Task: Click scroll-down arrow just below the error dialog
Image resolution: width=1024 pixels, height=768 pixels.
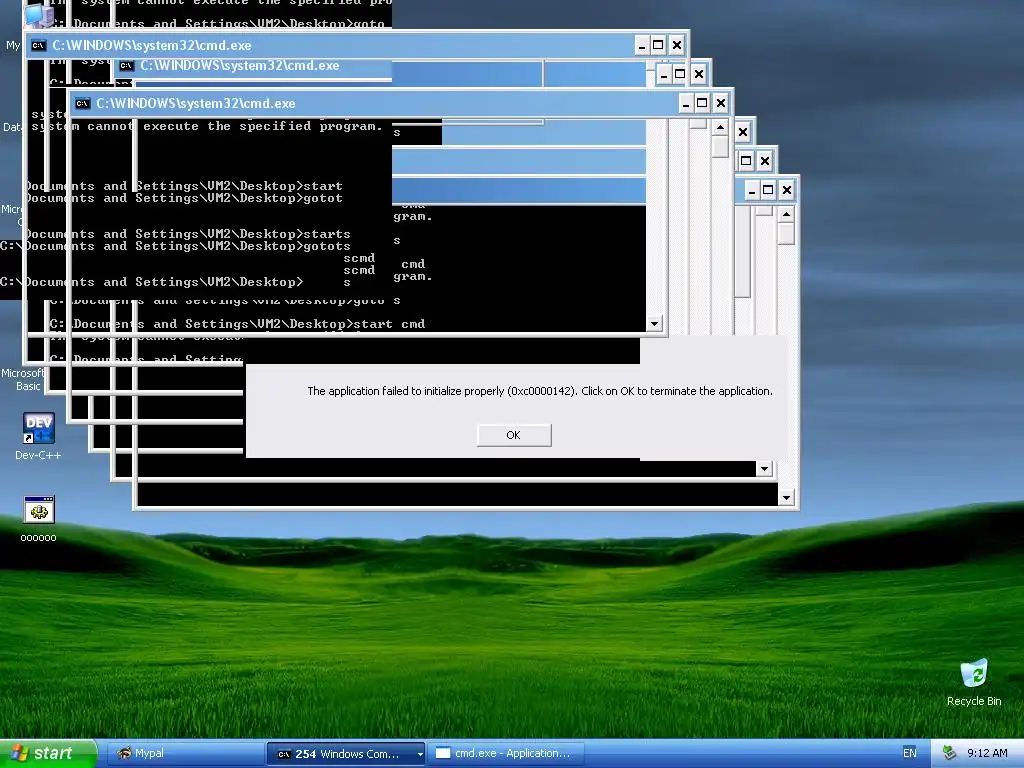Action: pyautogui.click(x=764, y=468)
